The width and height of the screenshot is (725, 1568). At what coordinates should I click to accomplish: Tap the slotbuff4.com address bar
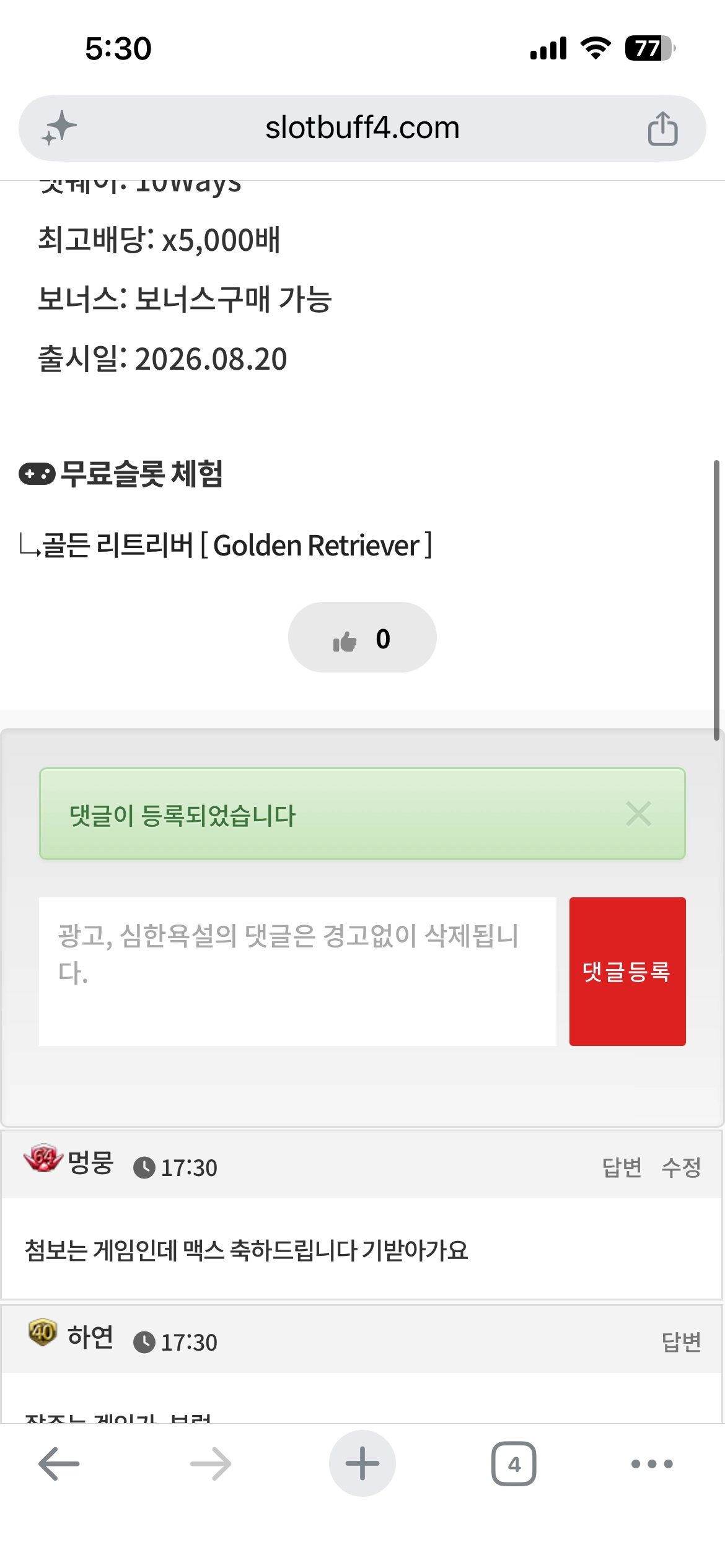pyautogui.click(x=362, y=128)
